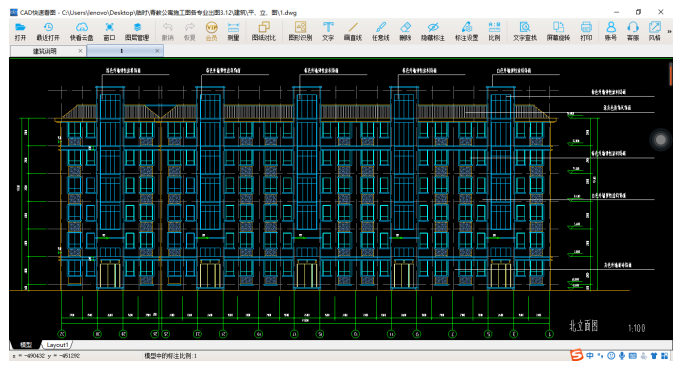Click the 打印 print icon
Image resolution: width=691 pixels, height=370 pixels.
tap(586, 31)
